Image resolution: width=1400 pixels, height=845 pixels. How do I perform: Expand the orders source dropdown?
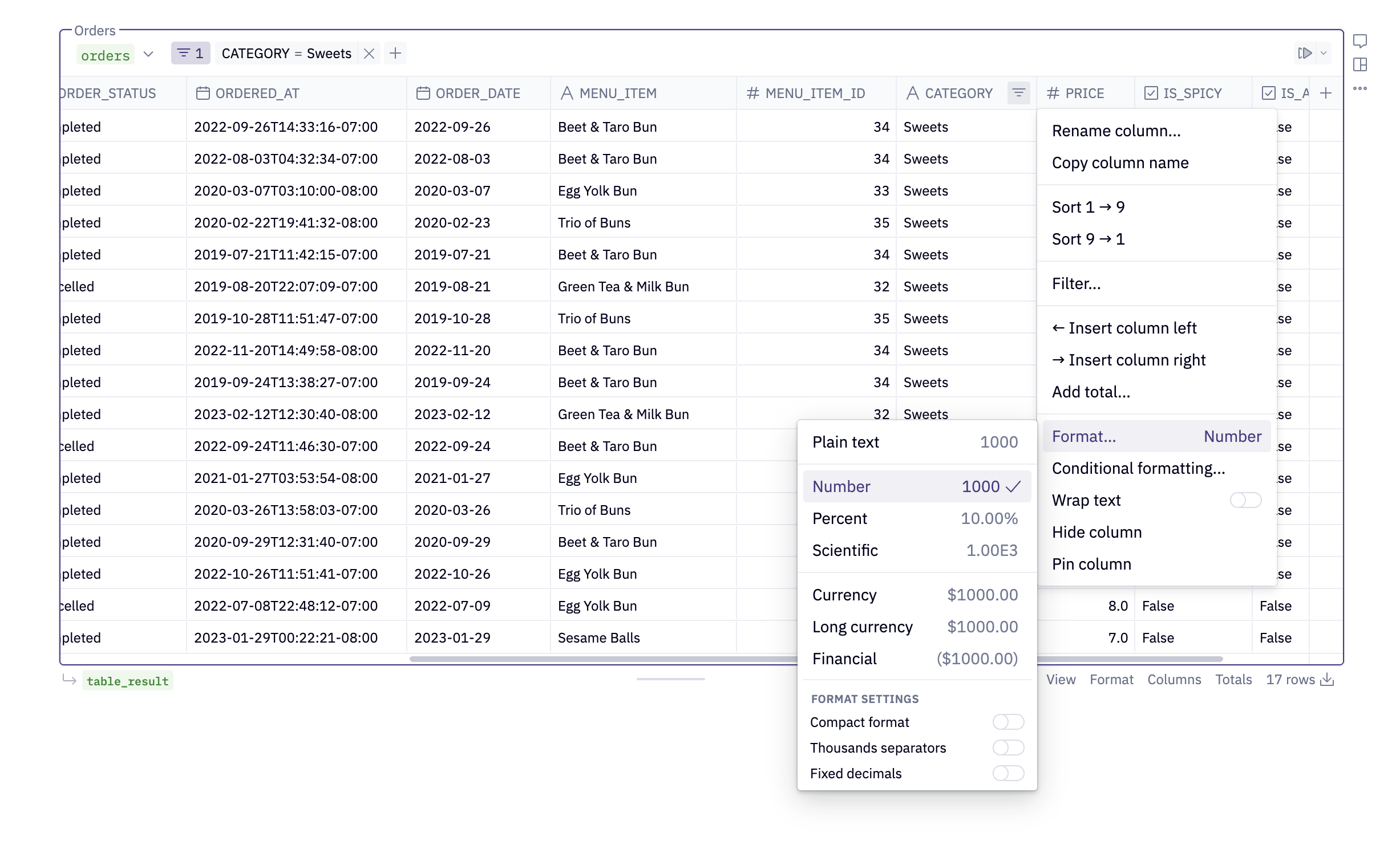pos(148,54)
